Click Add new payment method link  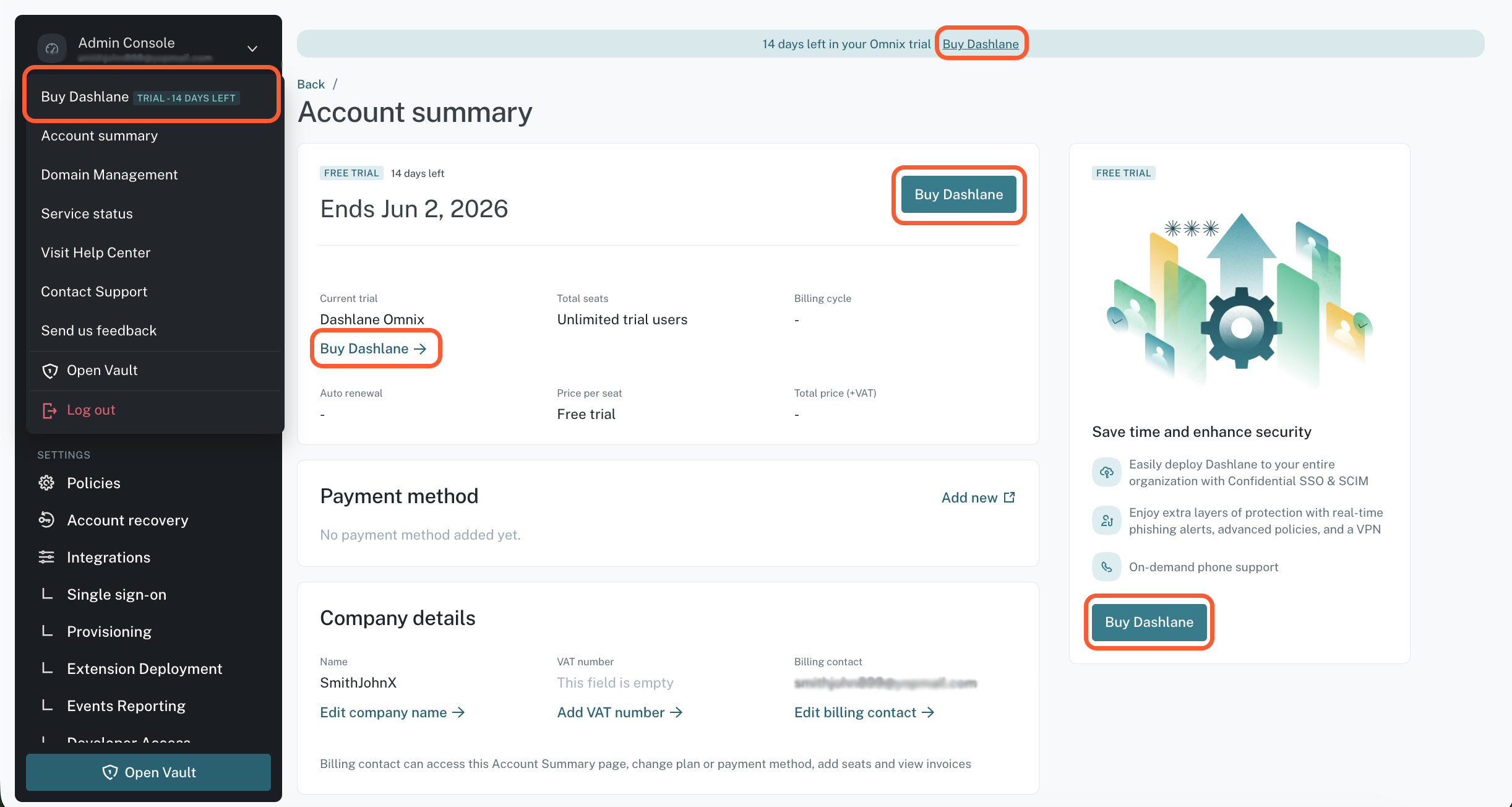pyautogui.click(x=978, y=498)
